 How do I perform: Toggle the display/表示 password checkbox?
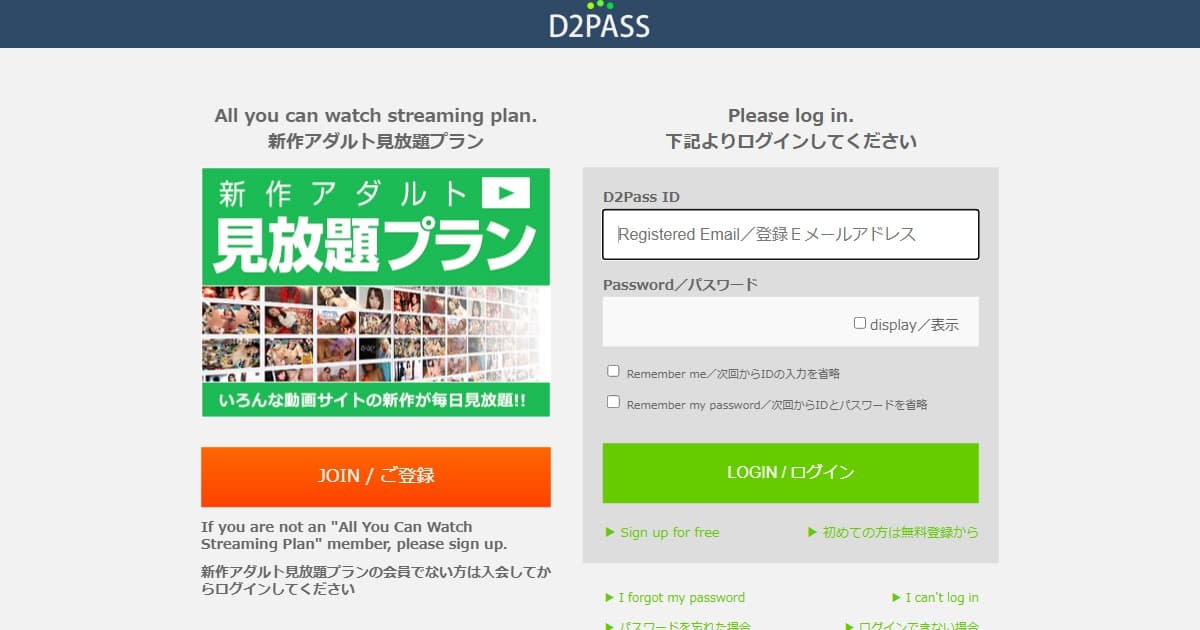click(860, 323)
